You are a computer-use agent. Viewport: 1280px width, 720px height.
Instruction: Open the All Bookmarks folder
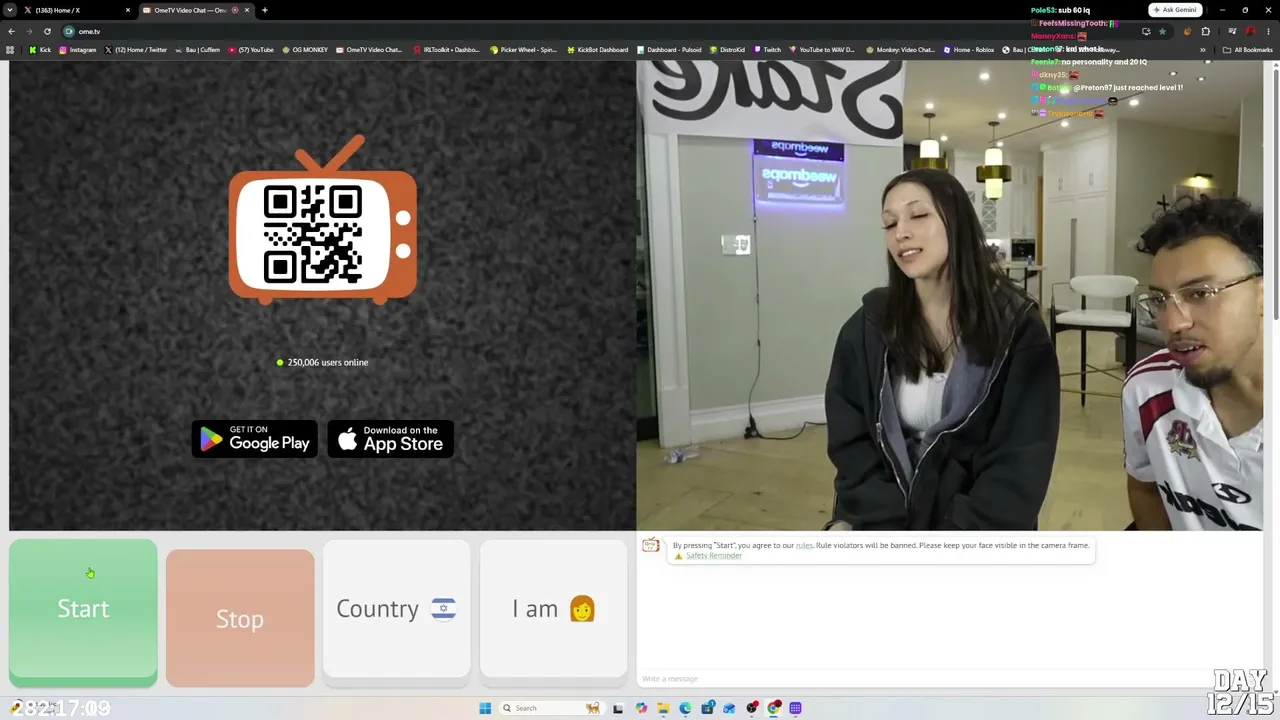tap(1247, 50)
